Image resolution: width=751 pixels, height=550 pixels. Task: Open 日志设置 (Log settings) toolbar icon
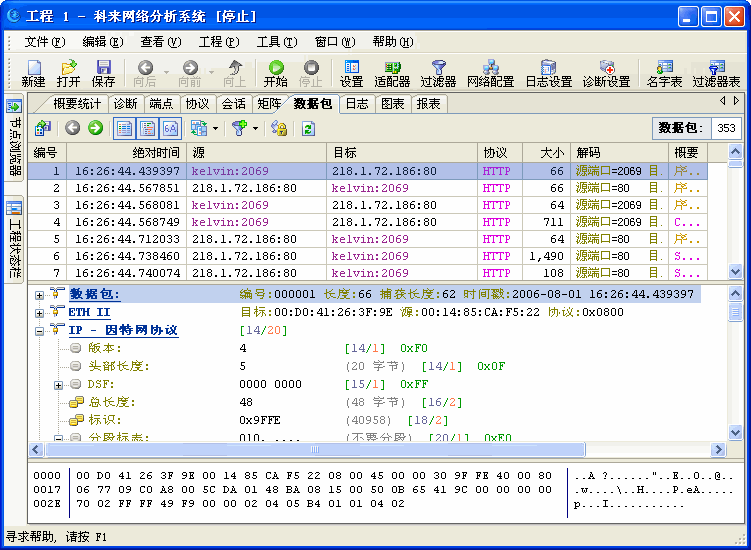(x=549, y=73)
